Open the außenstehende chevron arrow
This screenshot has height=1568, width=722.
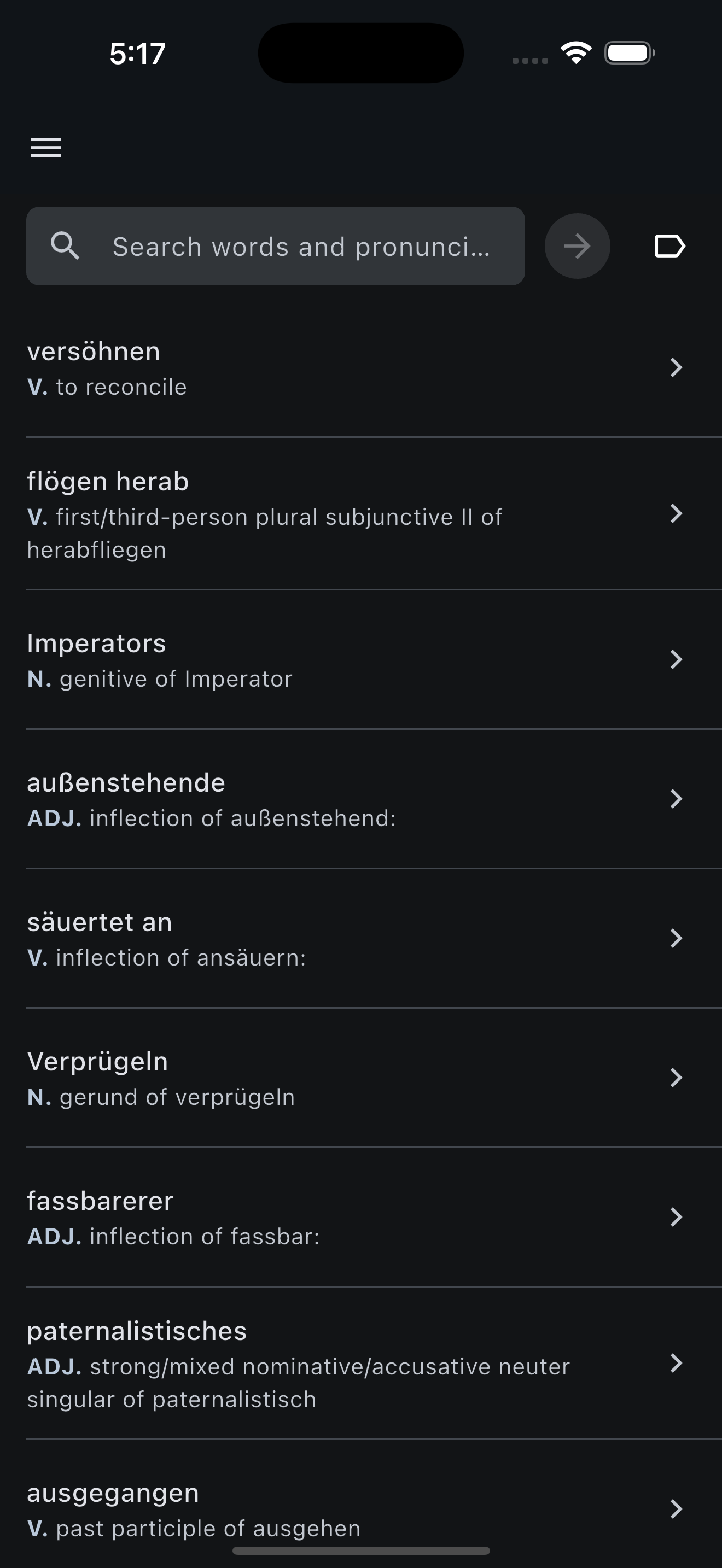tap(676, 799)
